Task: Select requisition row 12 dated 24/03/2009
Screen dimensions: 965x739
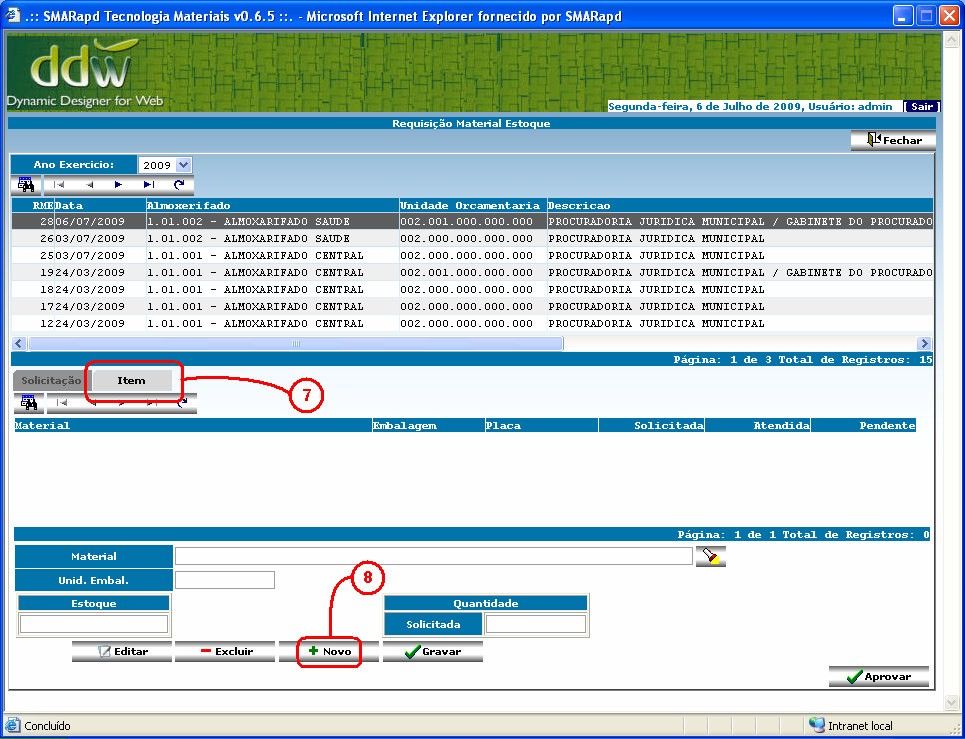Action: click(472, 323)
